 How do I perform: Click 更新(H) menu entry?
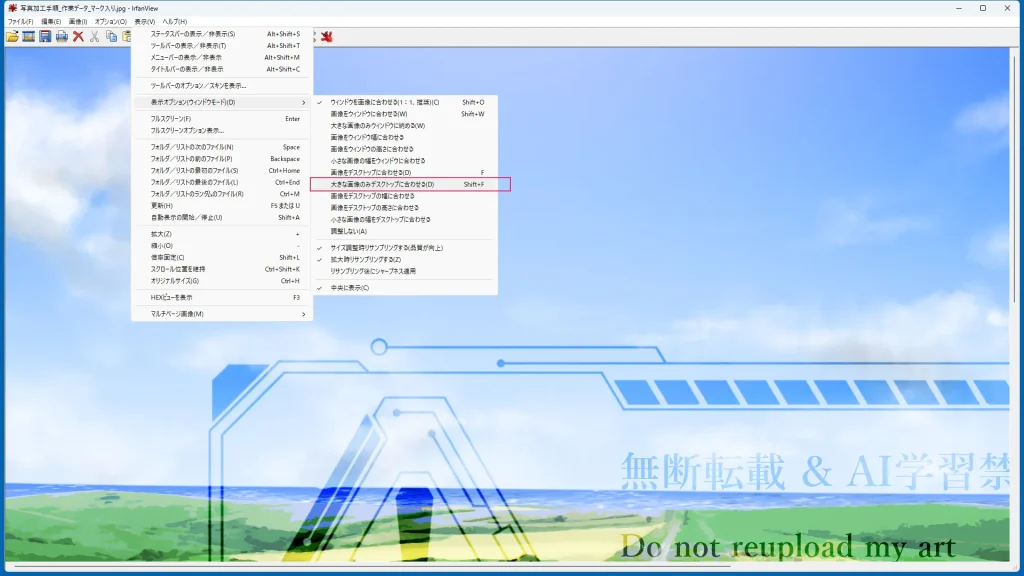(222, 206)
